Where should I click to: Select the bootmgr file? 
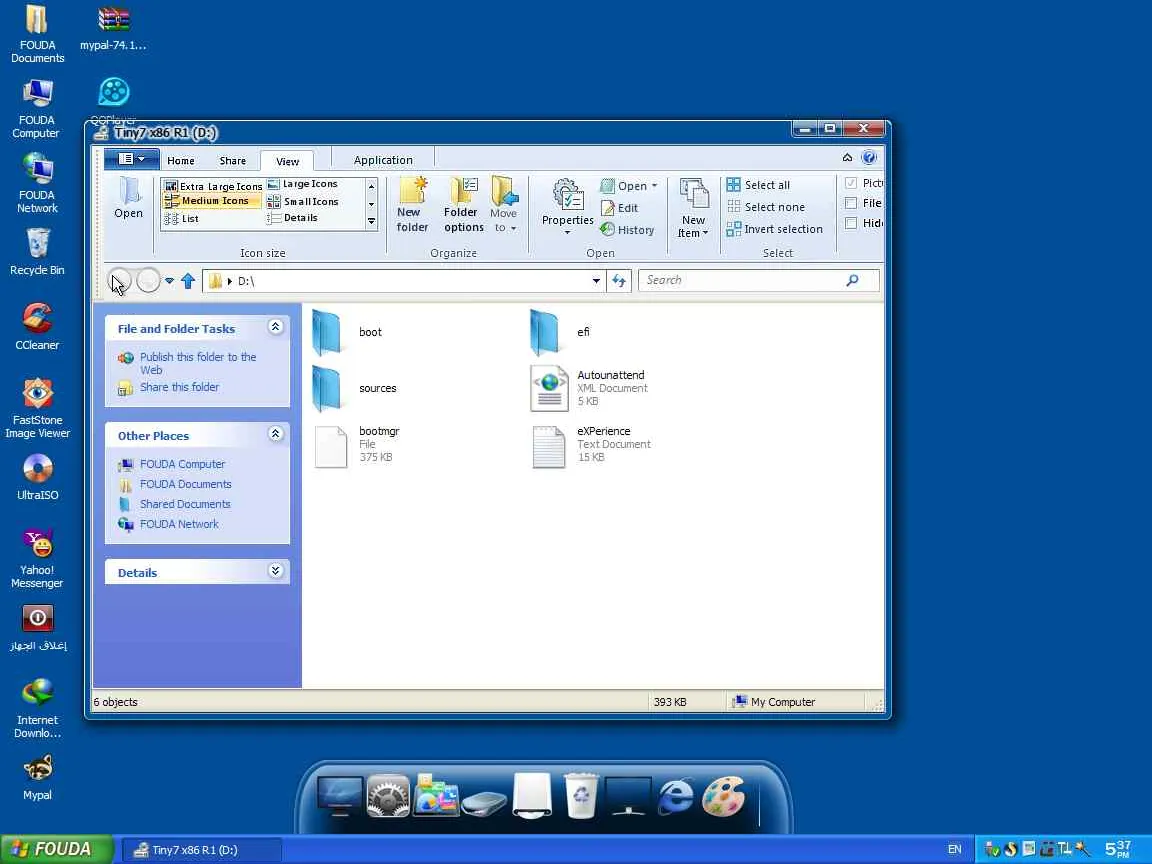click(357, 444)
